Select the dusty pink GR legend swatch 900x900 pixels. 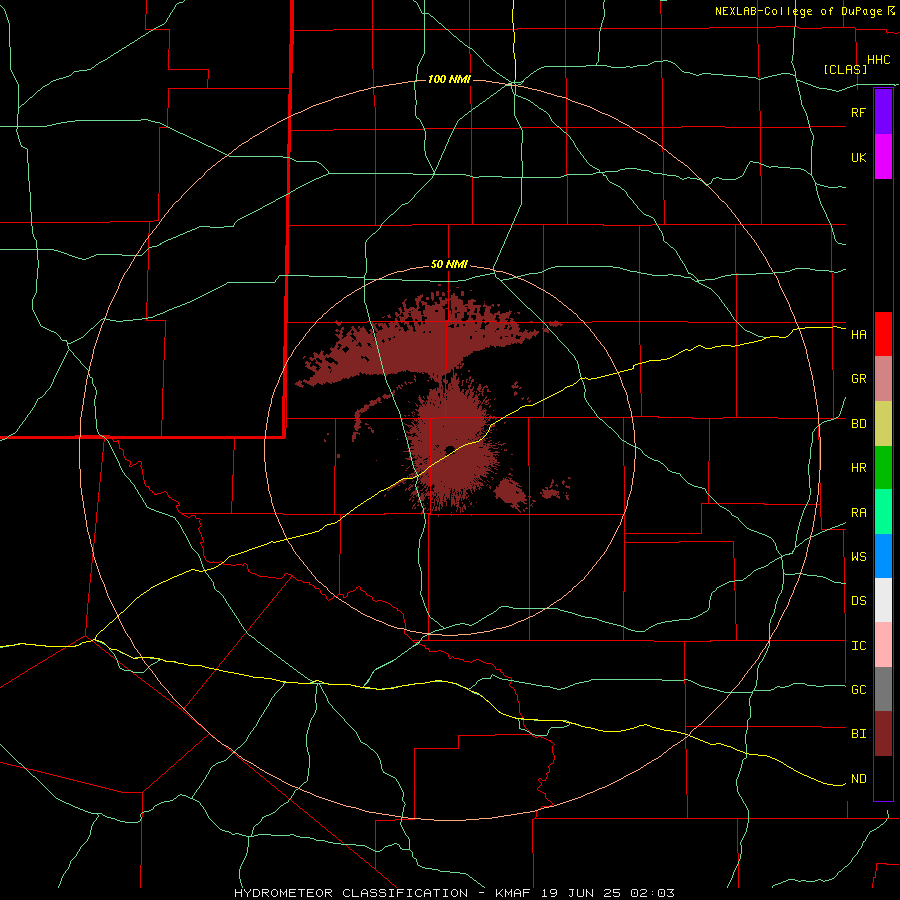[x=883, y=379]
